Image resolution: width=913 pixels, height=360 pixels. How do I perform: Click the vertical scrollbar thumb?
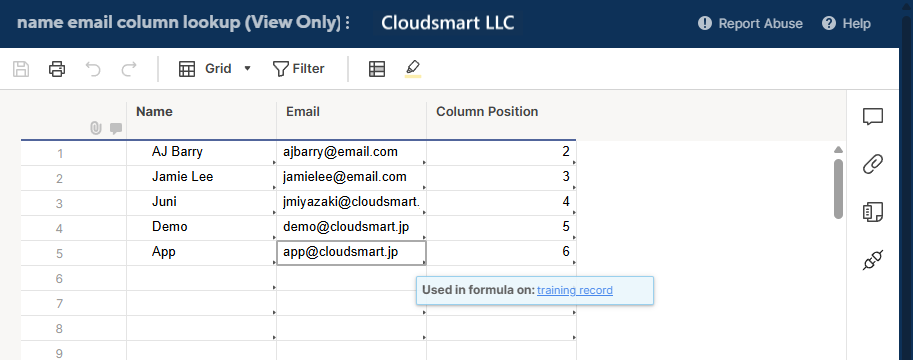pyautogui.click(x=838, y=189)
